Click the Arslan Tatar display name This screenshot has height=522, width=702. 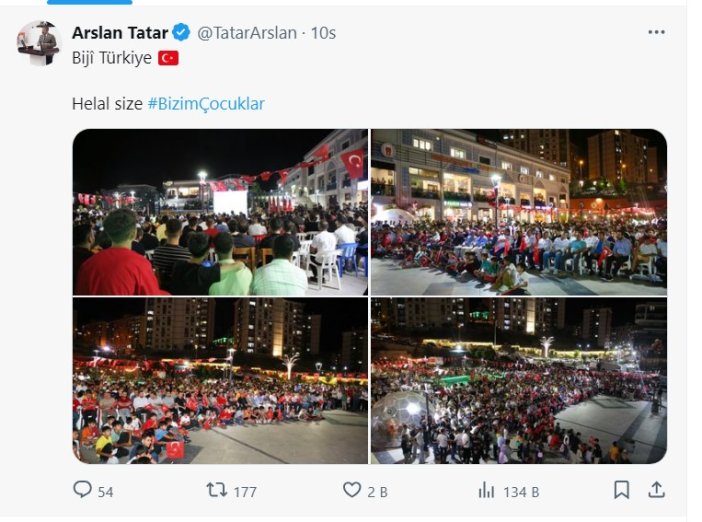pyautogui.click(x=120, y=33)
